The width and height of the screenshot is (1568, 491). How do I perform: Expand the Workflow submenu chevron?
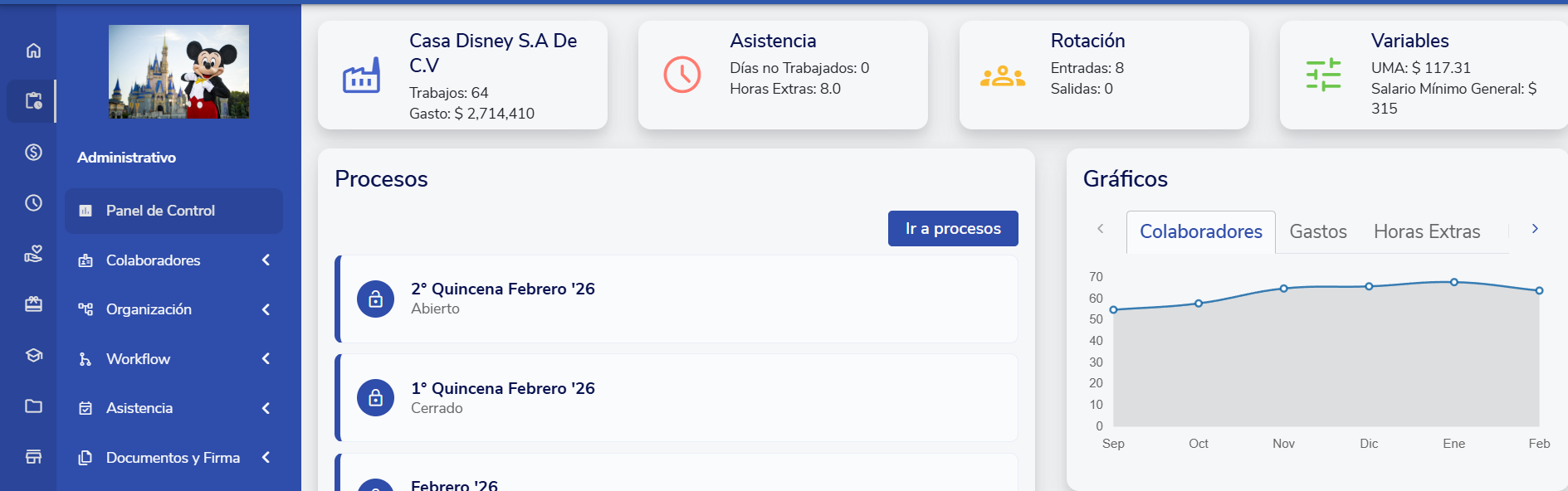266,359
